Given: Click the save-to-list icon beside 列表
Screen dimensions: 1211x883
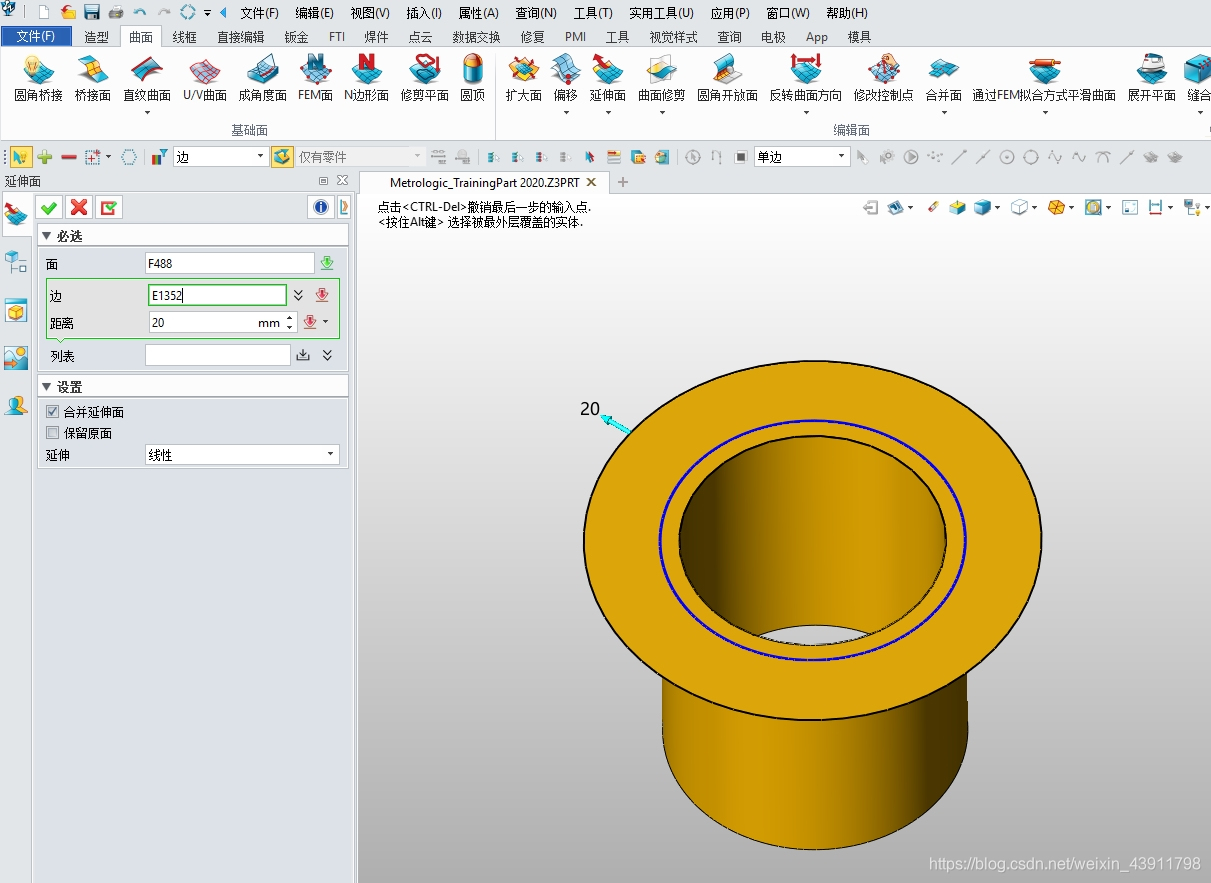Looking at the screenshot, I should (x=303, y=355).
